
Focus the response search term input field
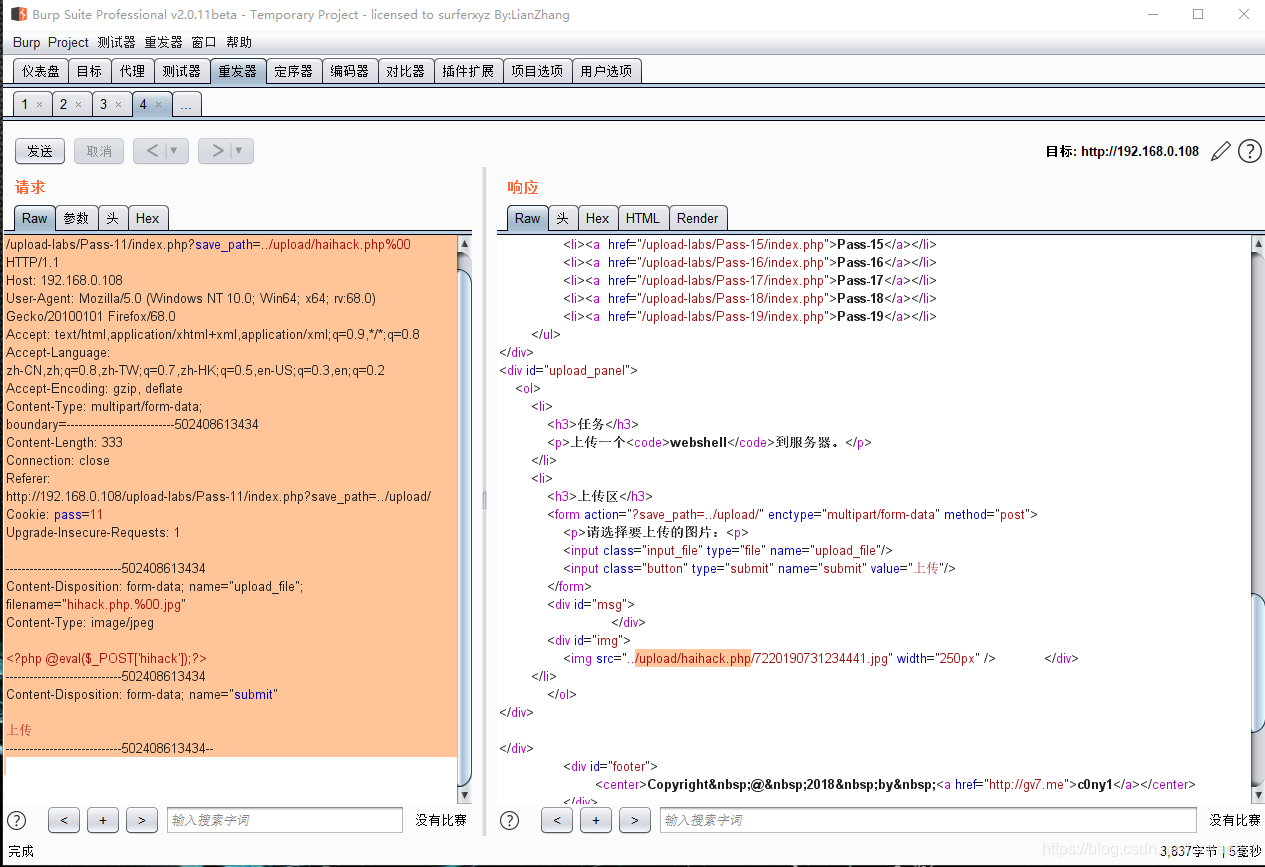[928, 820]
